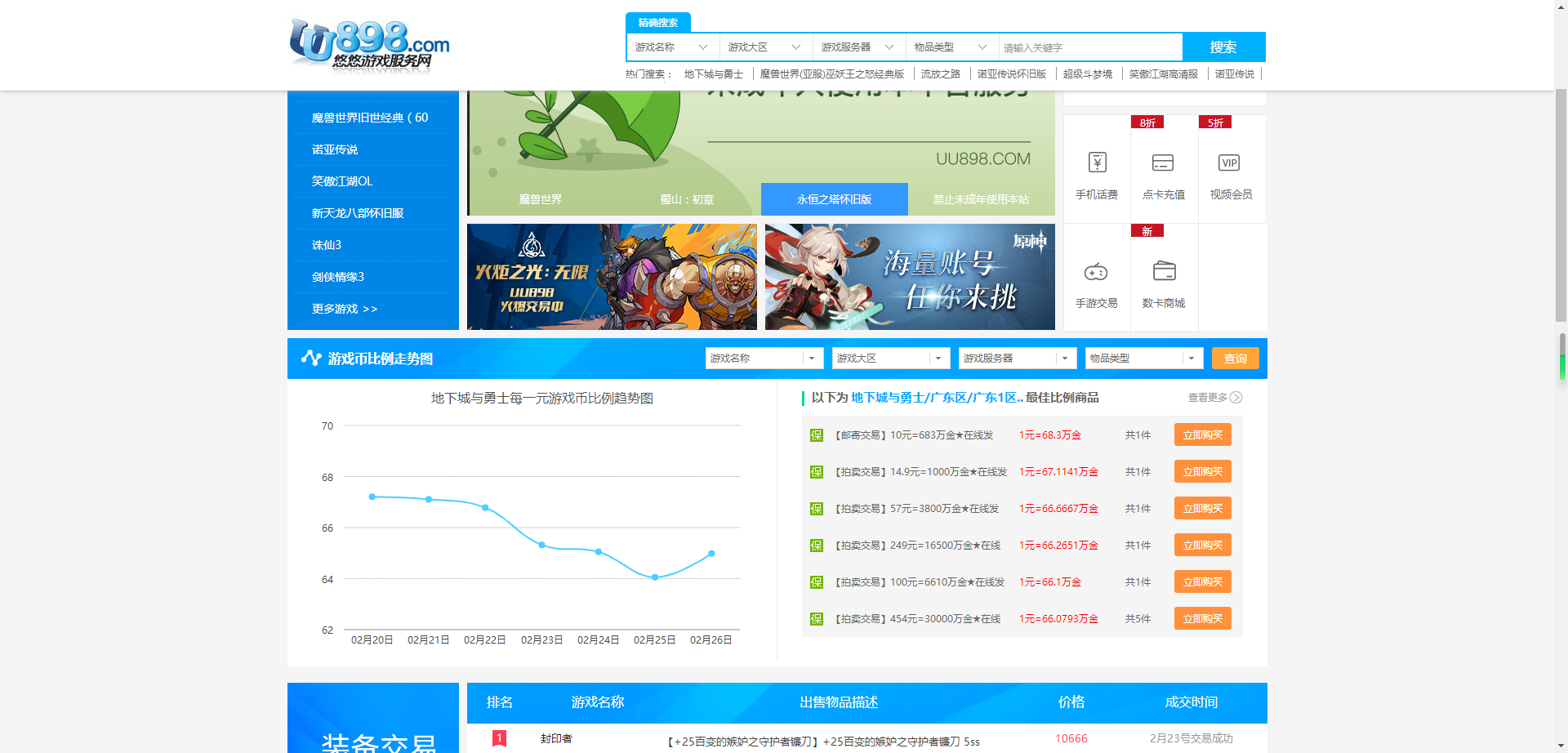Switch banner to 禁止未成年使用本站 tab
This screenshot has height=753, width=1568.
tap(981, 199)
